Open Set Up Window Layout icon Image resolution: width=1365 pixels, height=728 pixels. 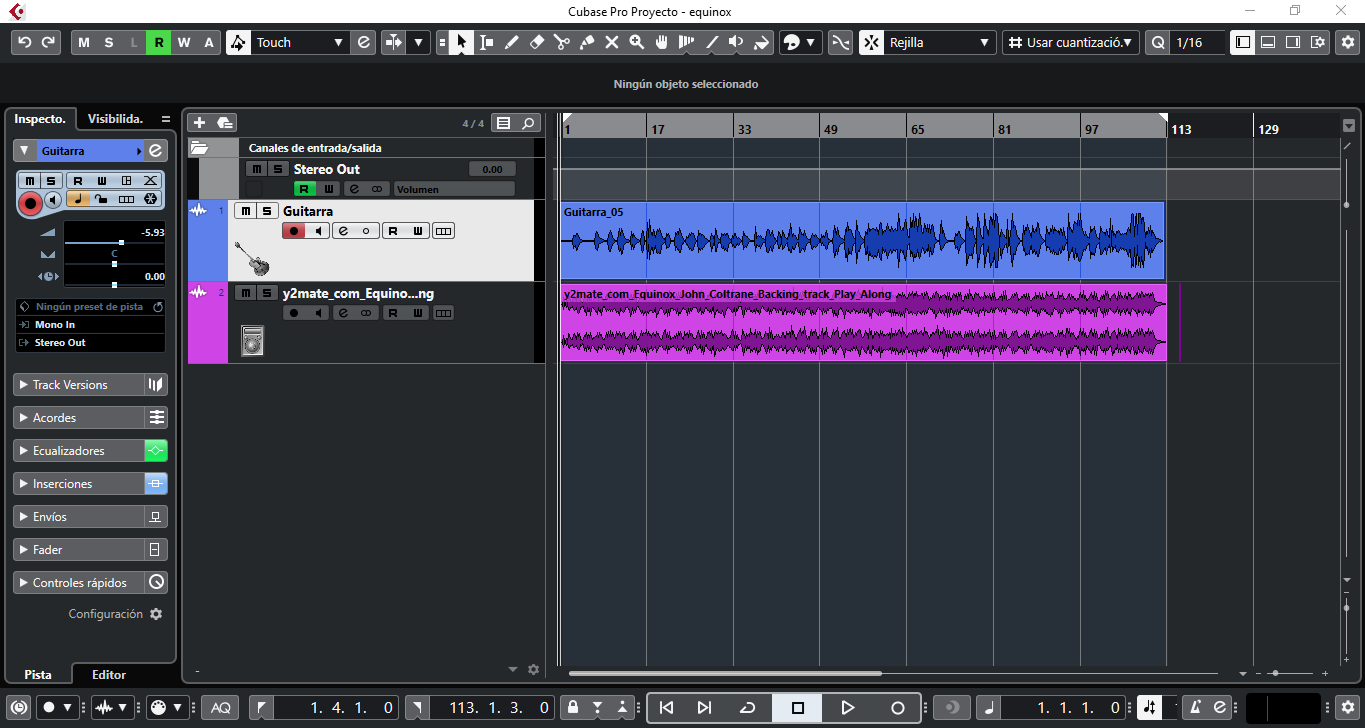pyautogui.click(x=1319, y=42)
